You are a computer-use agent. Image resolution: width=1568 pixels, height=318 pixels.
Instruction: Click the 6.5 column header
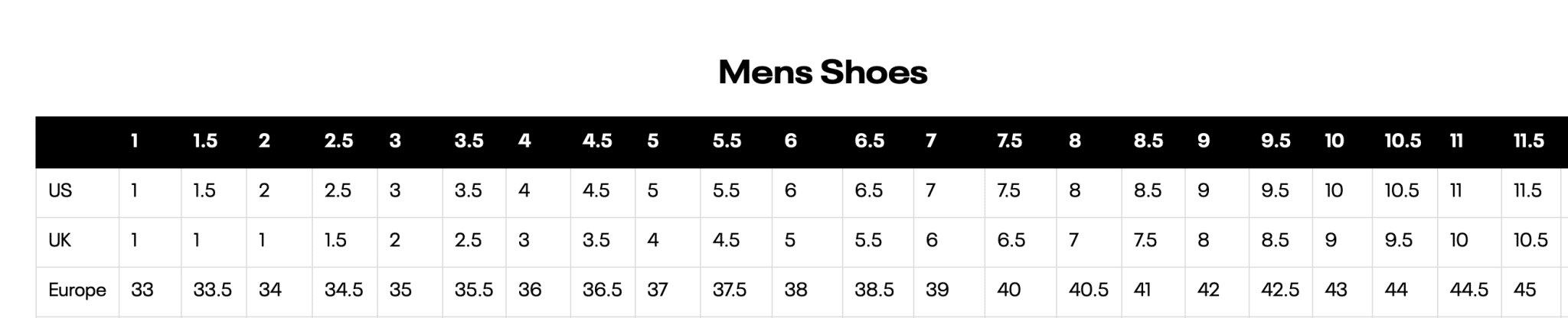coord(878,141)
